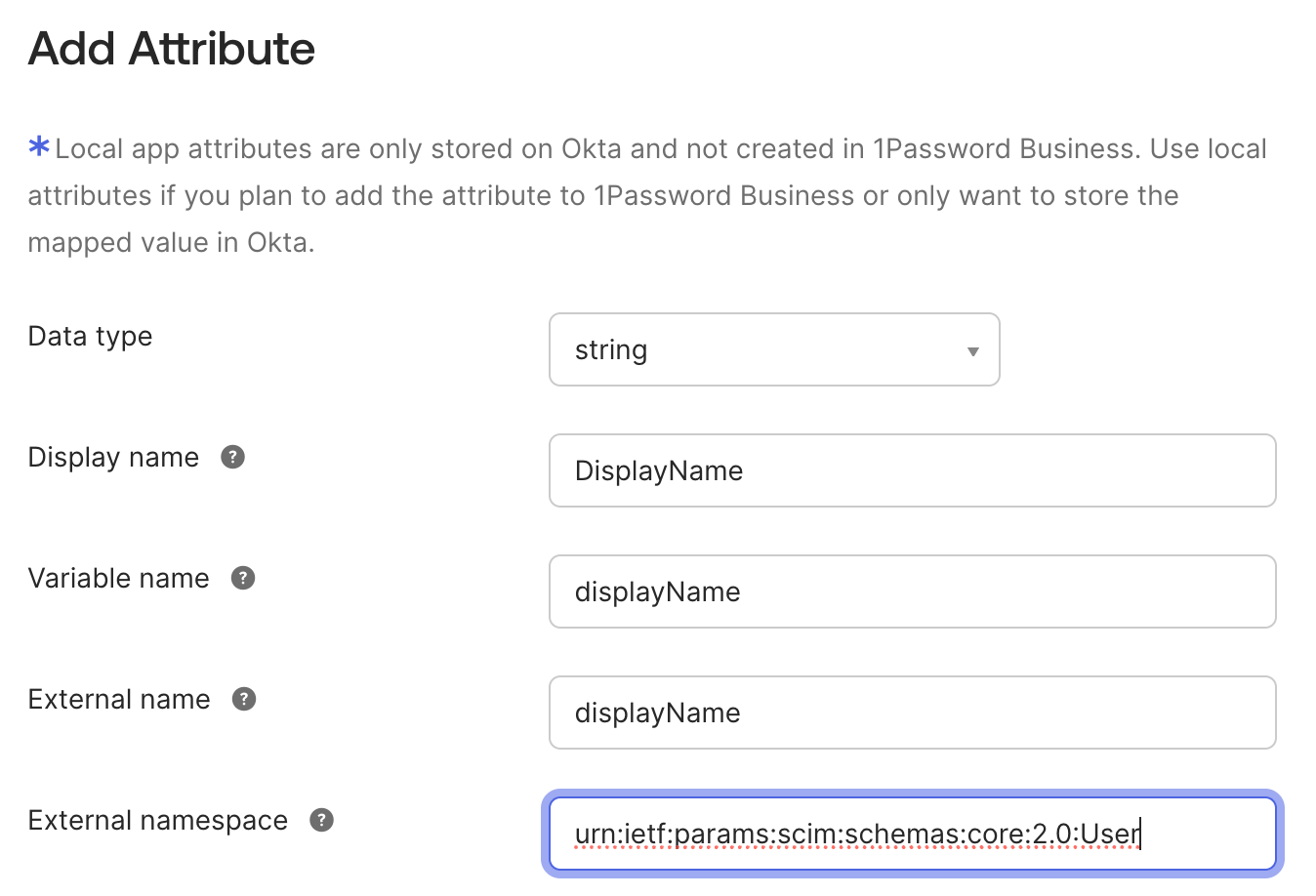View the External name help icon
Image resolution: width=1316 pixels, height=896 pixels.
[244, 699]
